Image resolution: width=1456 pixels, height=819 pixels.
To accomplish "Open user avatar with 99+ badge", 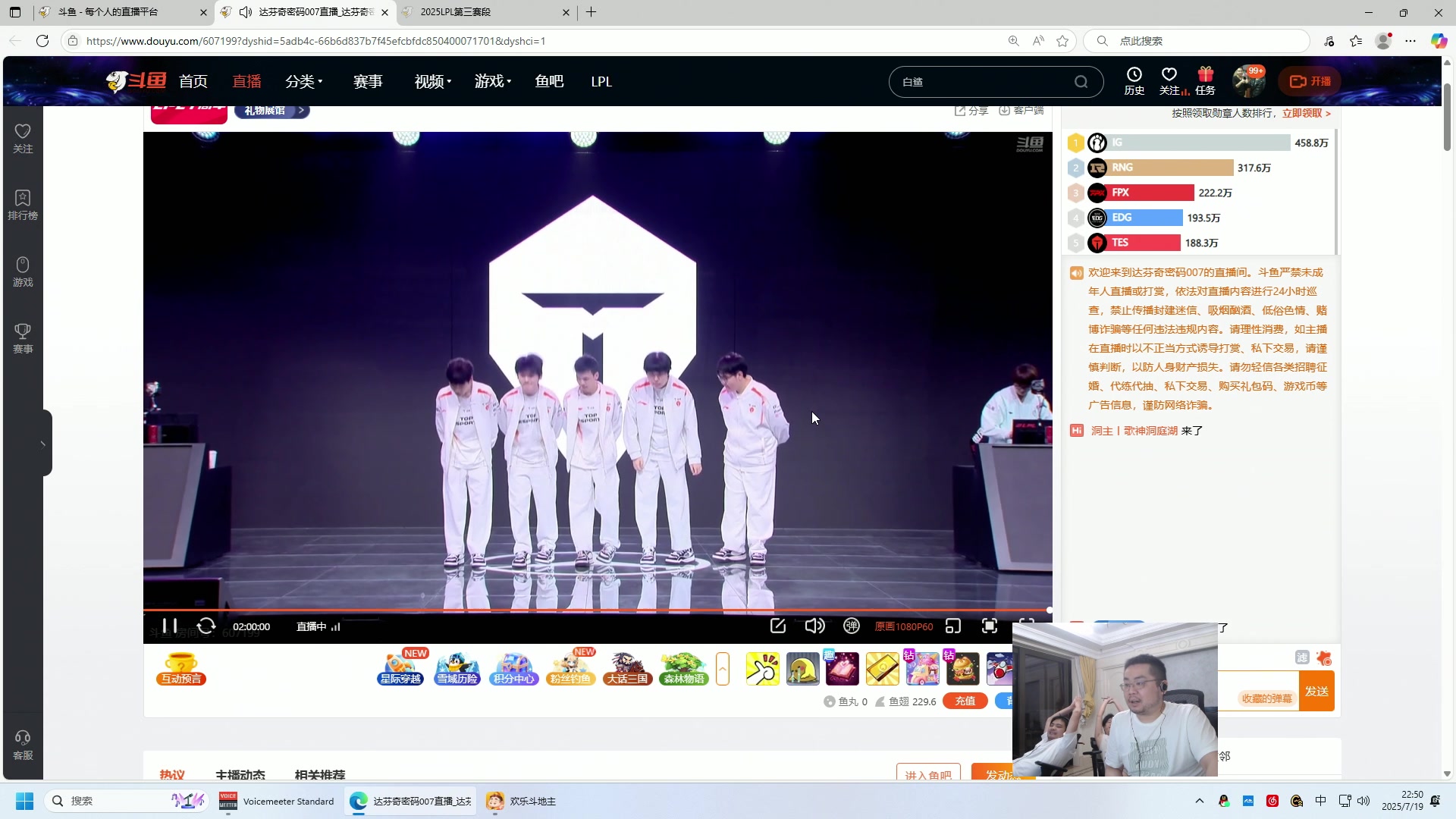I will coord(1248,82).
